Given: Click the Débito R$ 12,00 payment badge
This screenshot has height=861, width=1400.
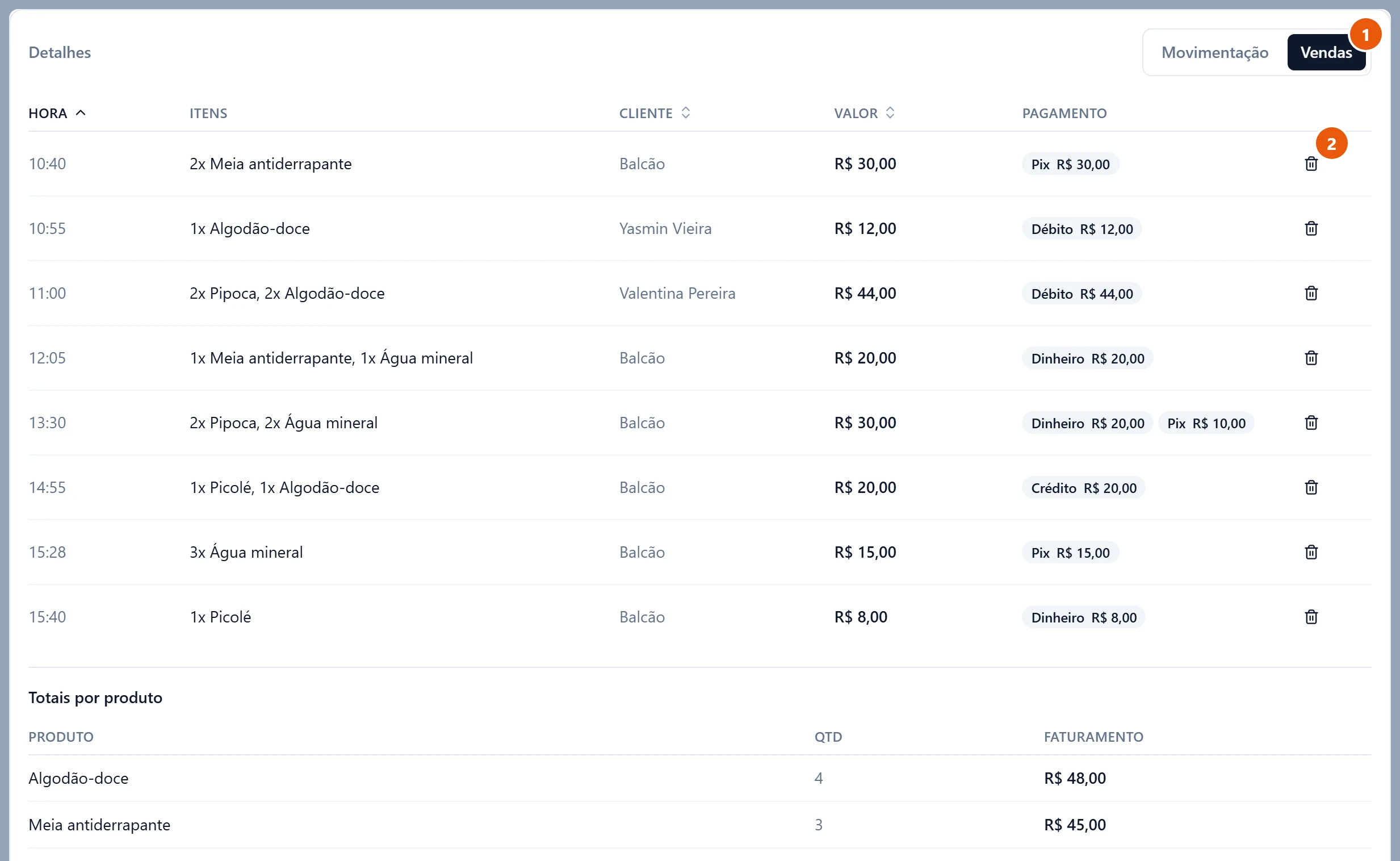Looking at the screenshot, I should (x=1082, y=229).
